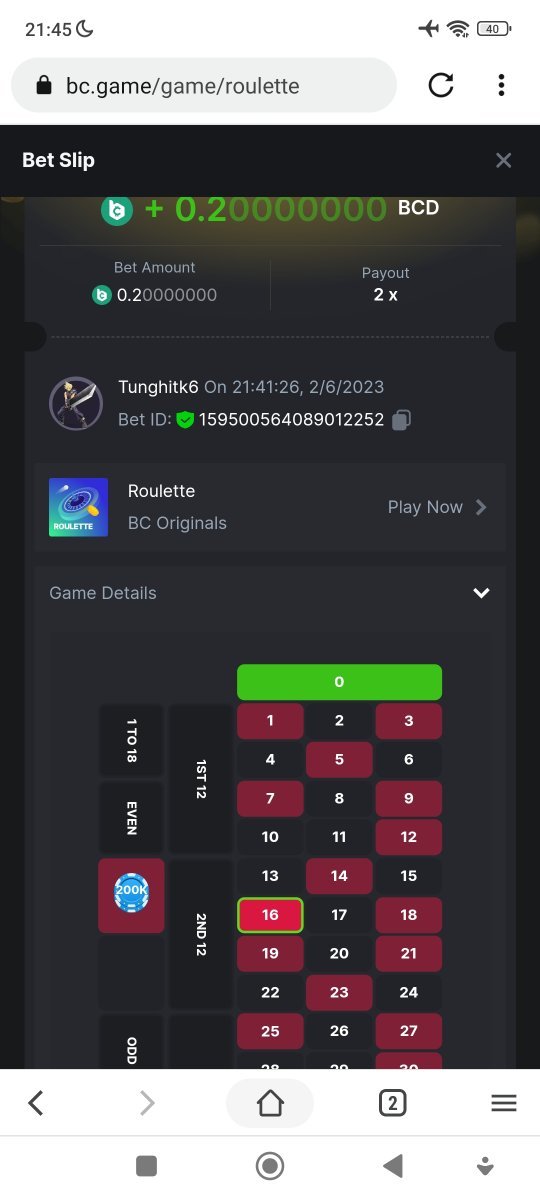This screenshot has height=1200, width=540.
Task: Click the green 0 number cell
Action: point(339,682)
